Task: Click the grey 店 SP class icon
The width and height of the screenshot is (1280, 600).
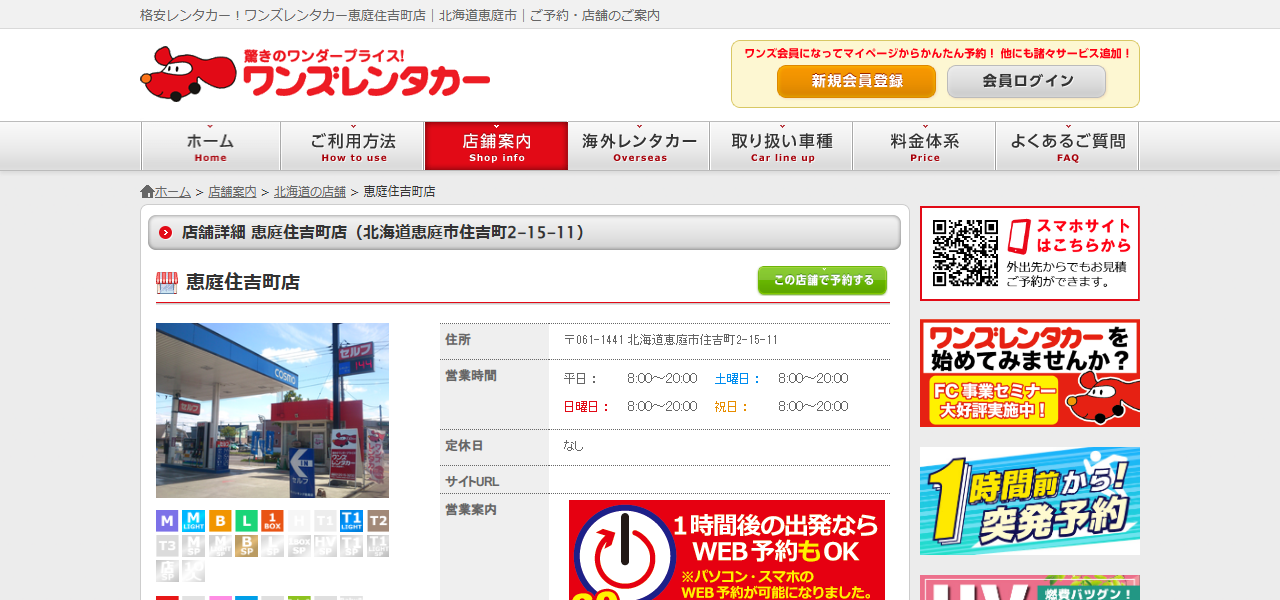Action: click(x=167, y=571)
